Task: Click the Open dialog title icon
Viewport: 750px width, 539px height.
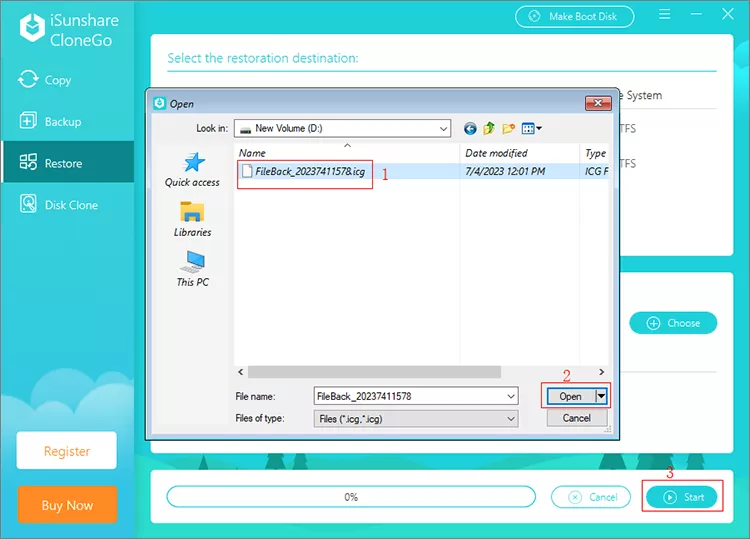Action: pos(159,103)
